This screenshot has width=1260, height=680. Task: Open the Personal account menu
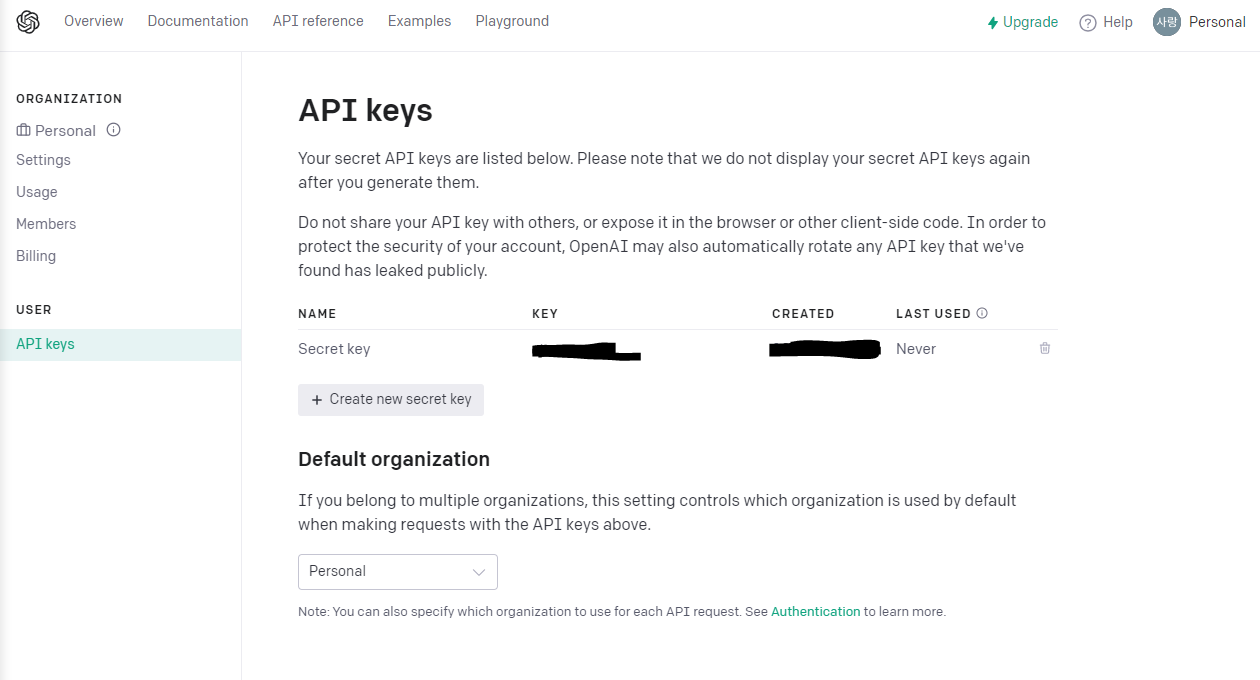tap(1199, 22)
